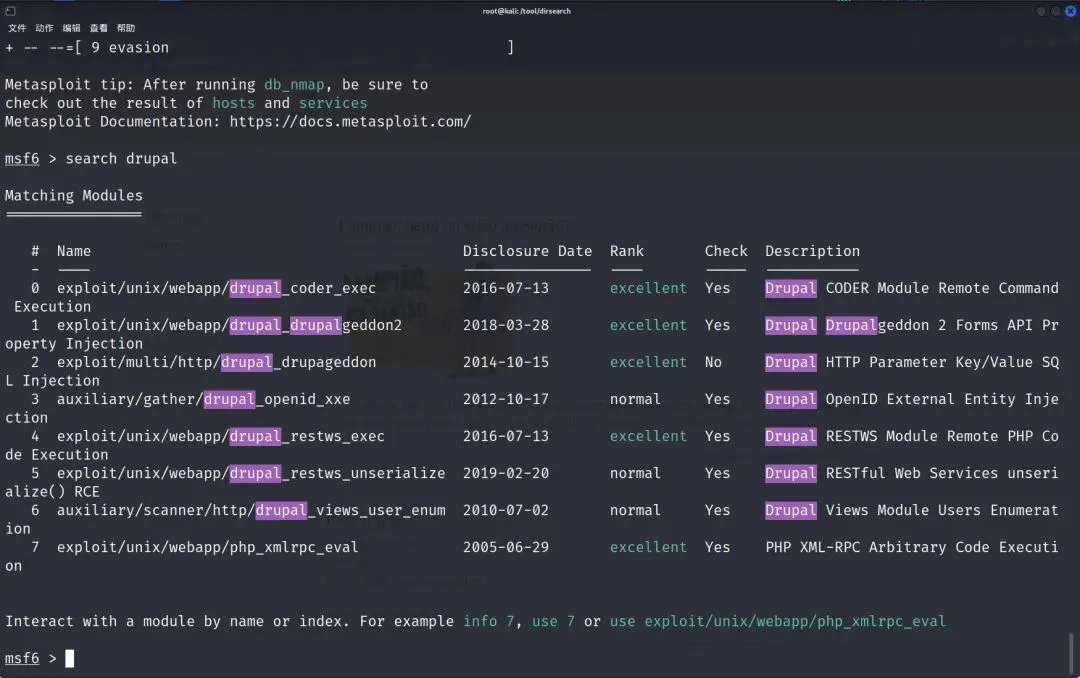The image size is (1080, 678).
Task: Click the 'Name' column header
Action: [74, 251]
